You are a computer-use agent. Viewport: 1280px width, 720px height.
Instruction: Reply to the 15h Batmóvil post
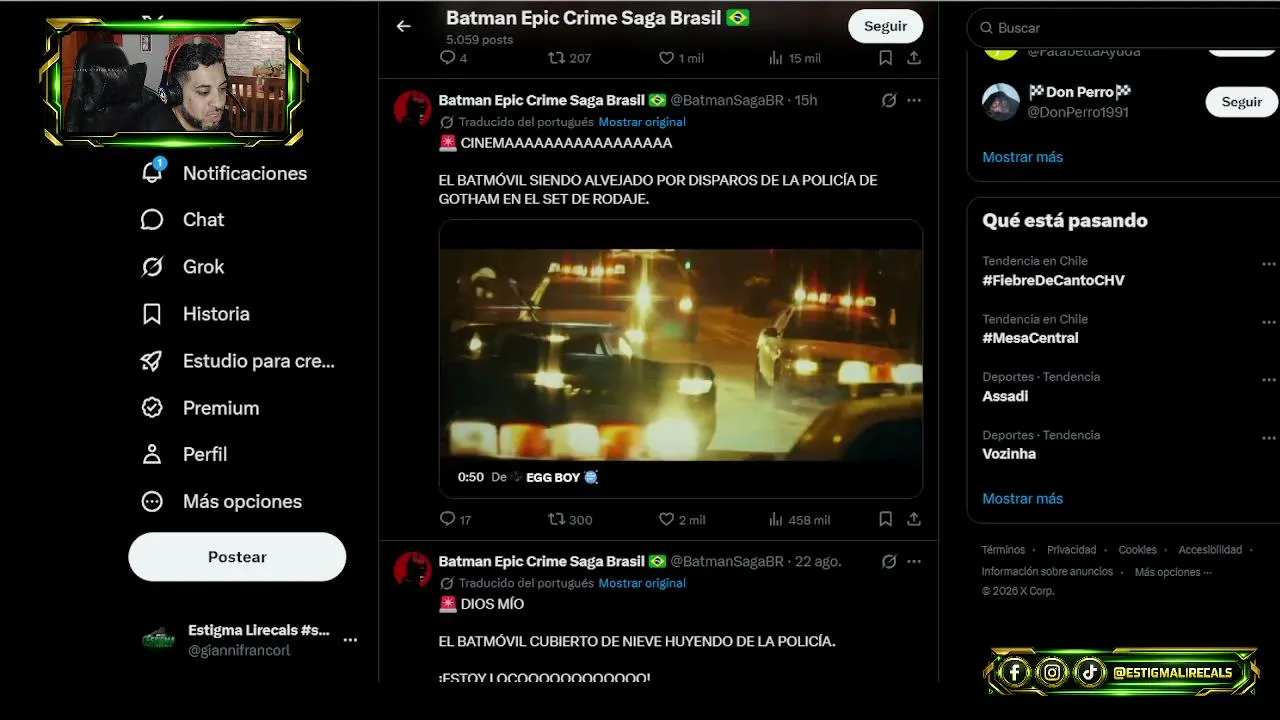(x=447, y=519)
